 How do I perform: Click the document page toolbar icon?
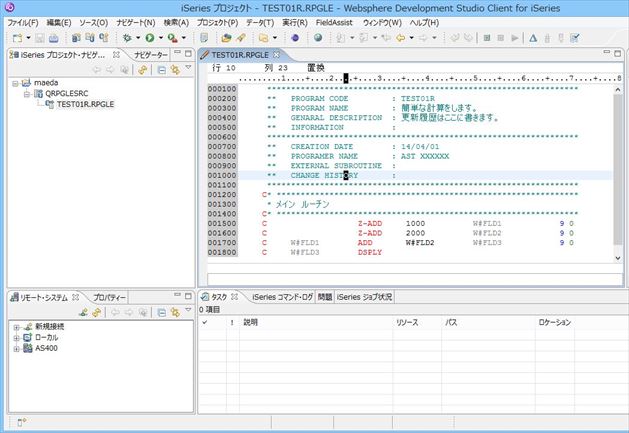[x=204, y=38]
